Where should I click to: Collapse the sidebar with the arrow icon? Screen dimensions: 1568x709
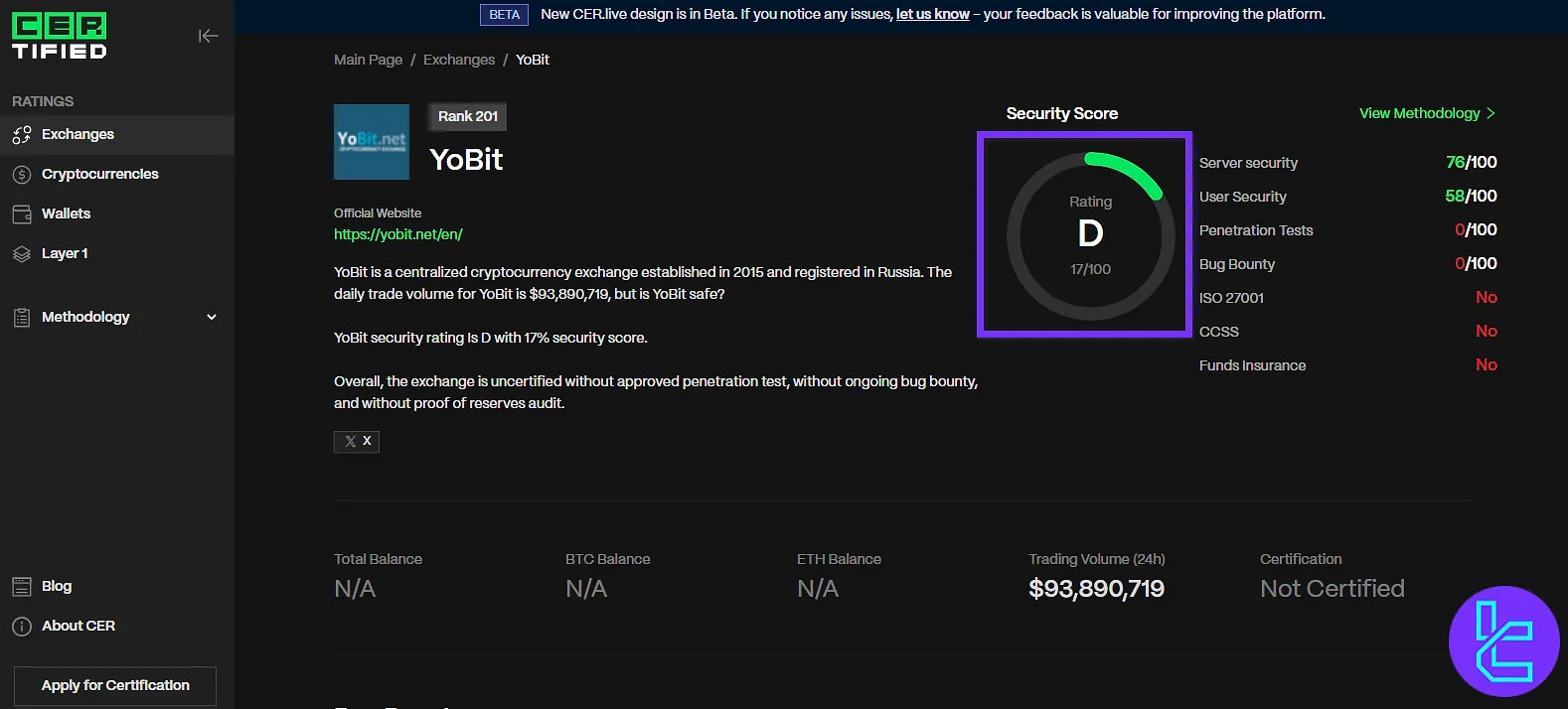[208, 36]
